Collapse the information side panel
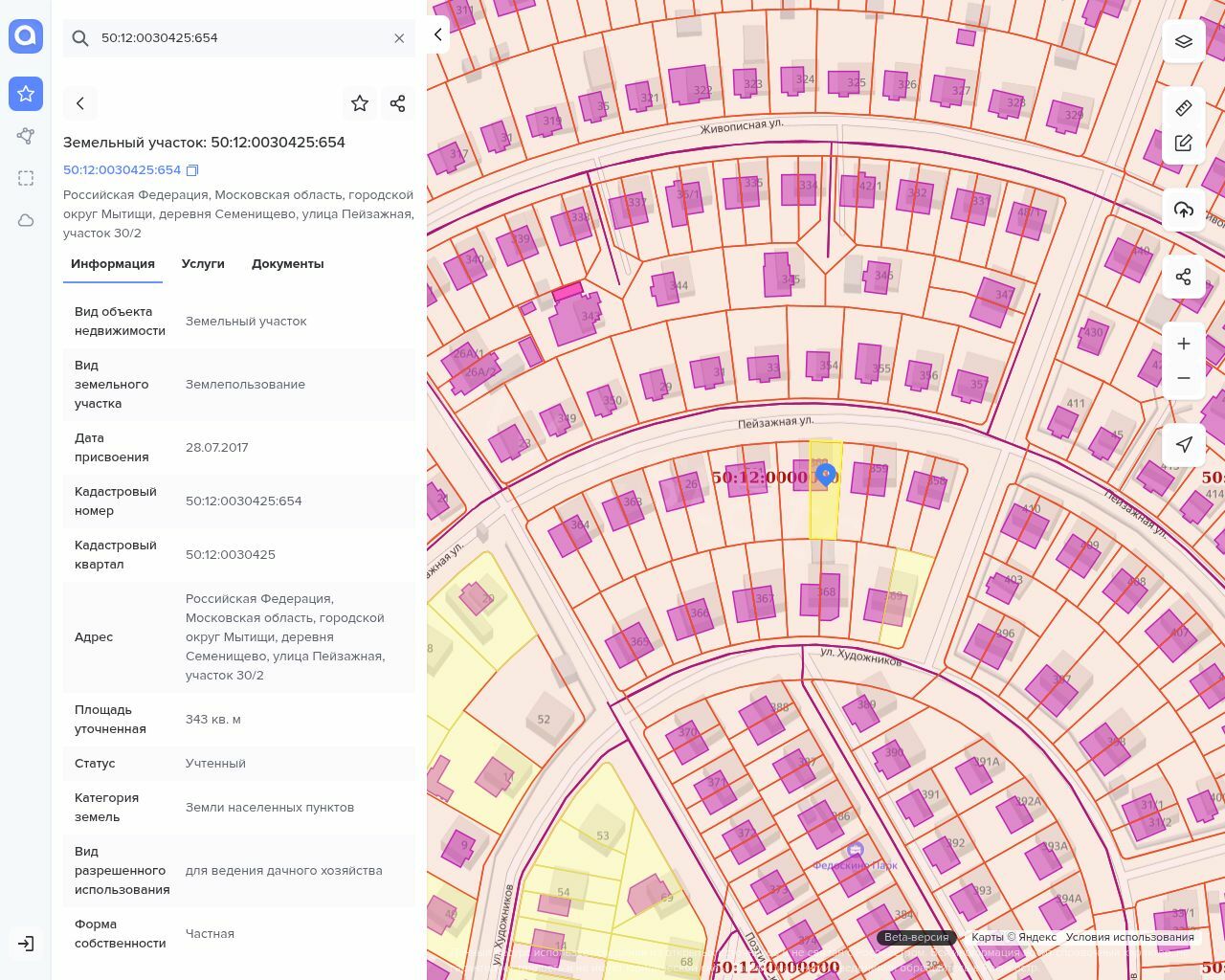 (x=438, y=34)
